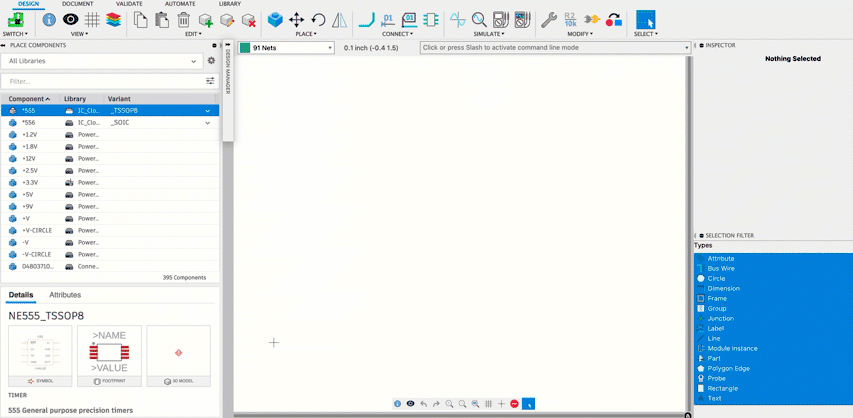This screenshot has height=418, width=853.
Task: Click the oscilloscope meter icon in Simulate
Action: tap(522, 20)
